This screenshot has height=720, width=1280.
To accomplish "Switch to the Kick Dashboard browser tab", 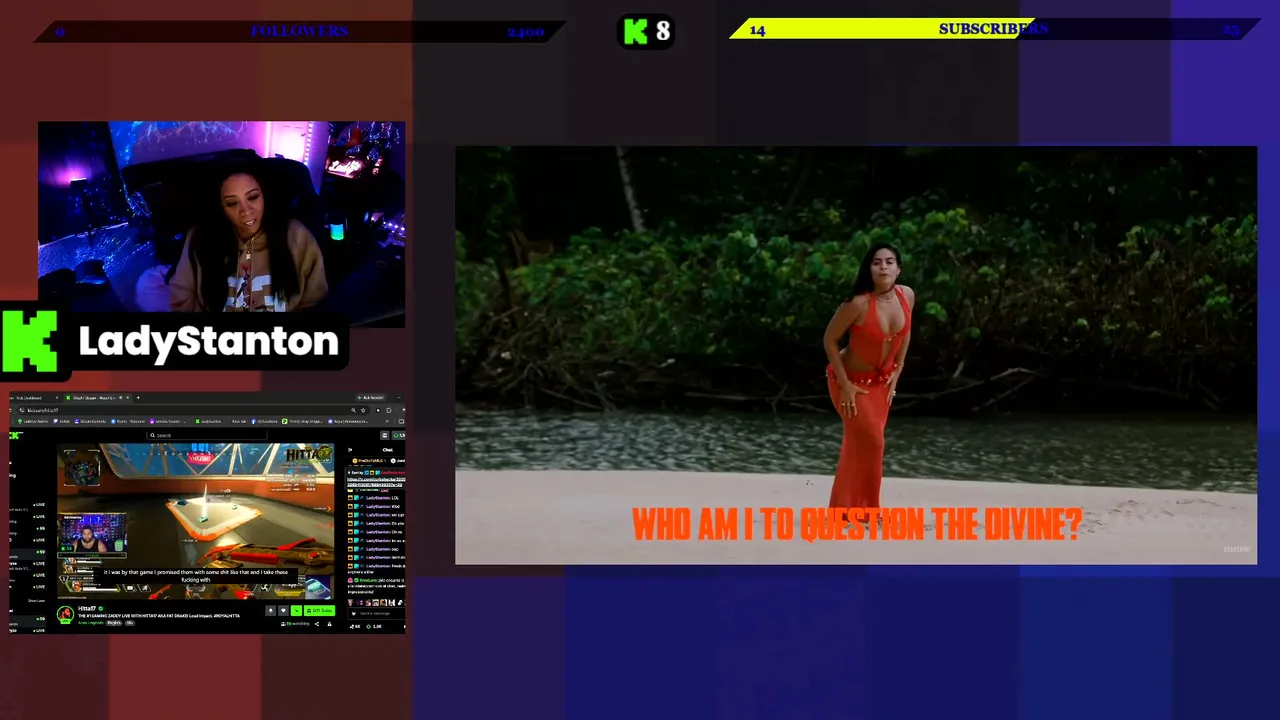I will [32, 398].
